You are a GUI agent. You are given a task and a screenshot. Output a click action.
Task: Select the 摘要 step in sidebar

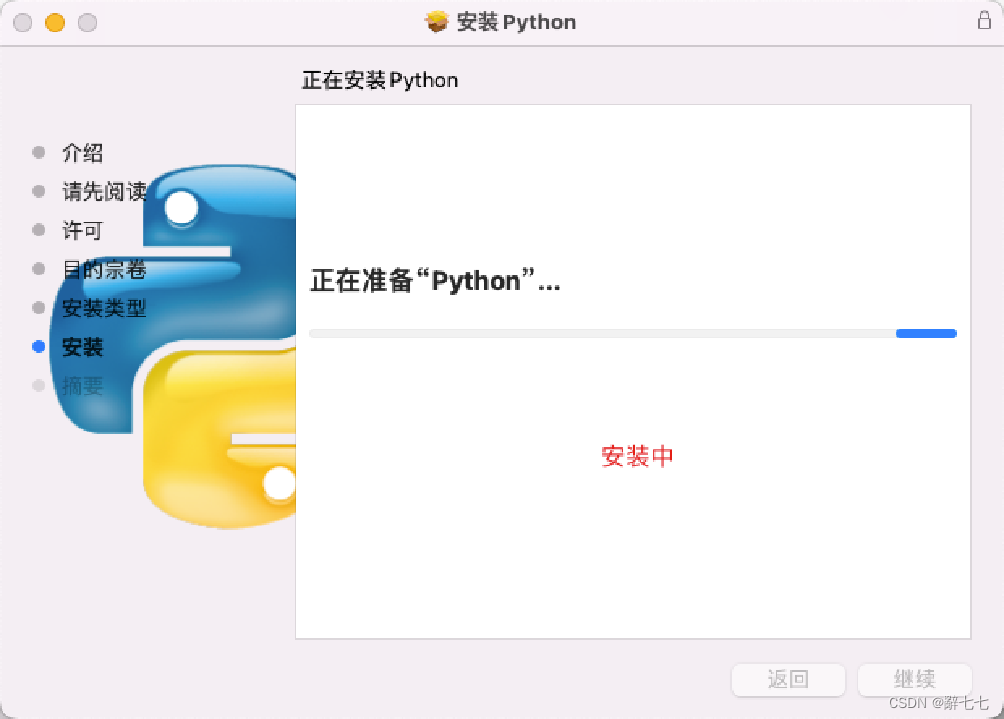click(x=82, y=386)
